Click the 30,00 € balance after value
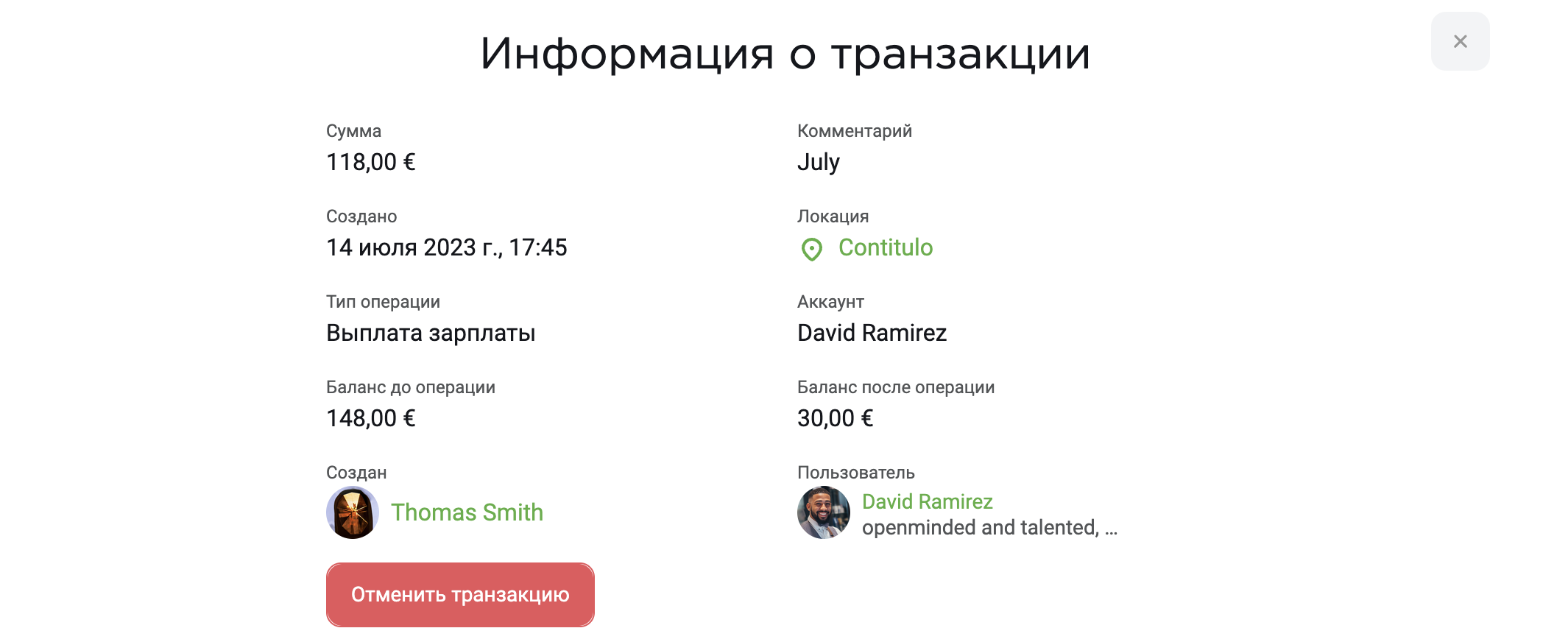Image resolution: width=1568 pixels, height=642 pixels. pos(835,418)
